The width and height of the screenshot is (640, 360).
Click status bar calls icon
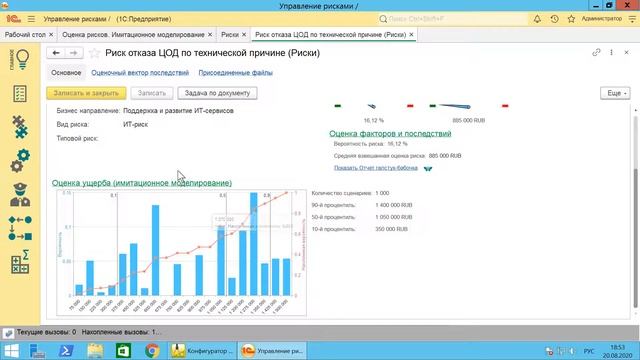tap(8, 333)
